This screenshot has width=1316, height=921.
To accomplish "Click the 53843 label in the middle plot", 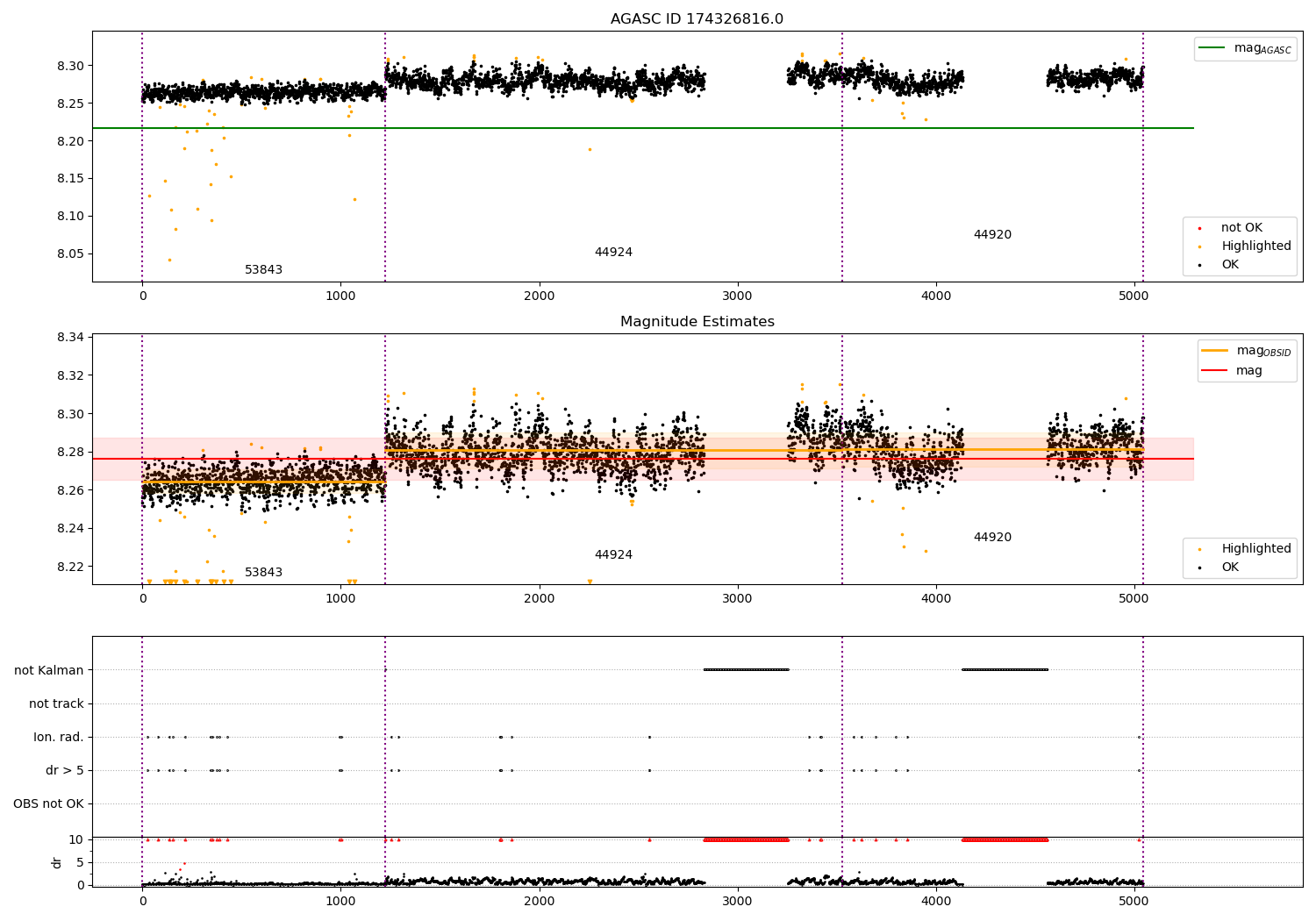I will pyautogui.click(x=263, y=573).
